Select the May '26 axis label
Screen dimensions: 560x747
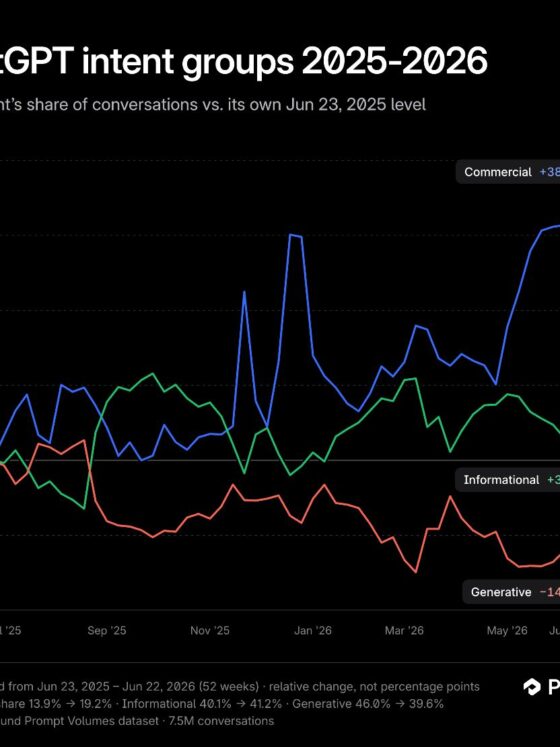(507, 631)
